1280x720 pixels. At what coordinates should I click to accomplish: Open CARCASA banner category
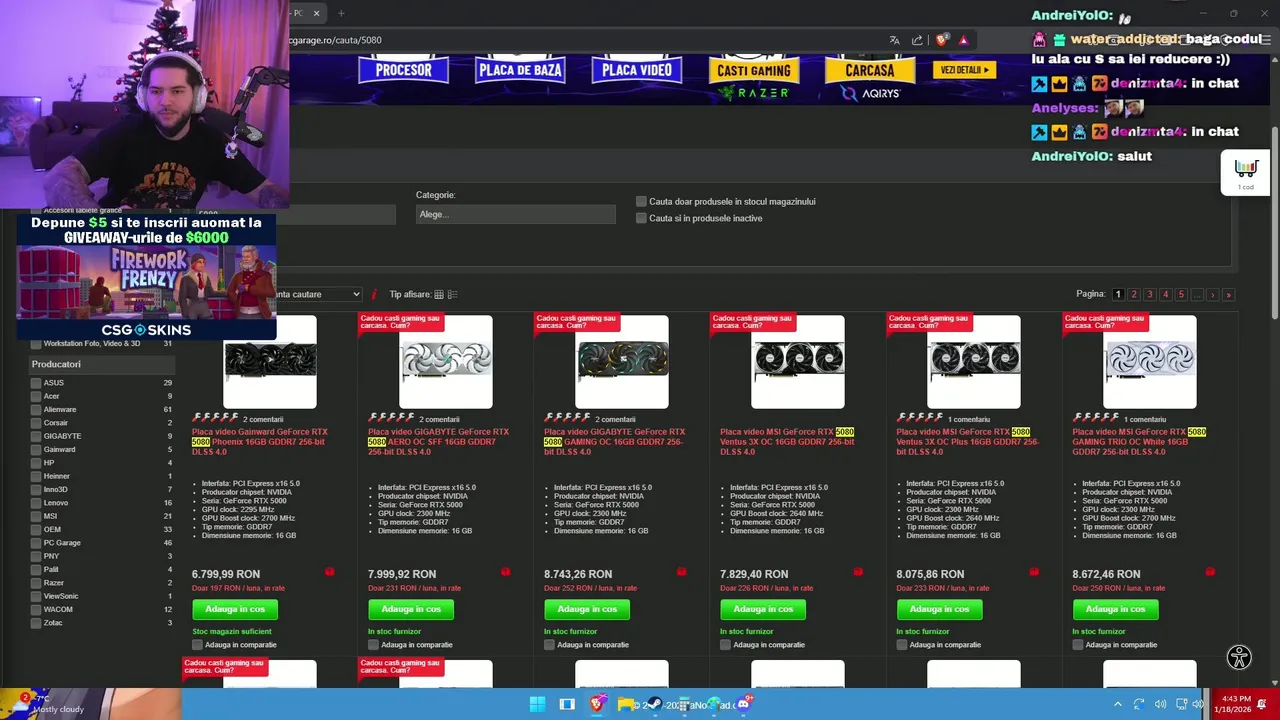(870, 71)
